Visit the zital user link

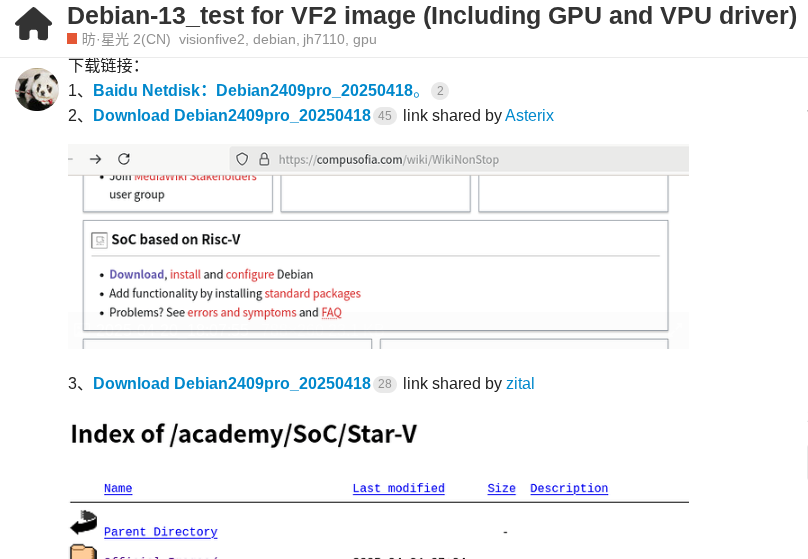[520, 384]
